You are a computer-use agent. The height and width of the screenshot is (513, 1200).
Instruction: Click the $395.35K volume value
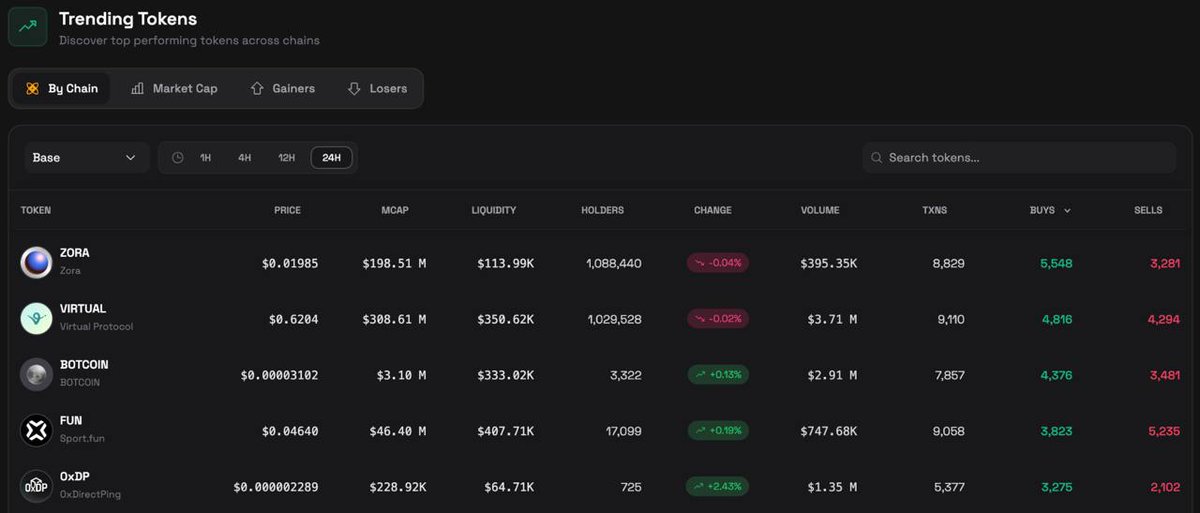828,264
